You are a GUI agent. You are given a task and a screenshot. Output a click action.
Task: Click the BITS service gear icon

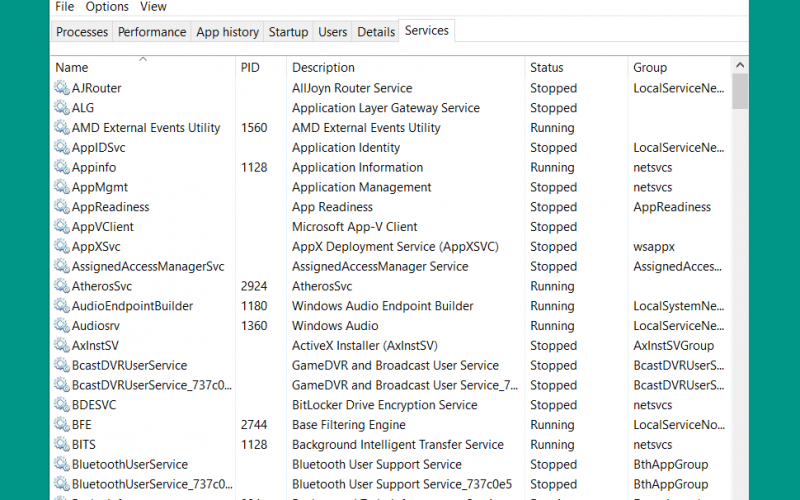click(62, 444)
